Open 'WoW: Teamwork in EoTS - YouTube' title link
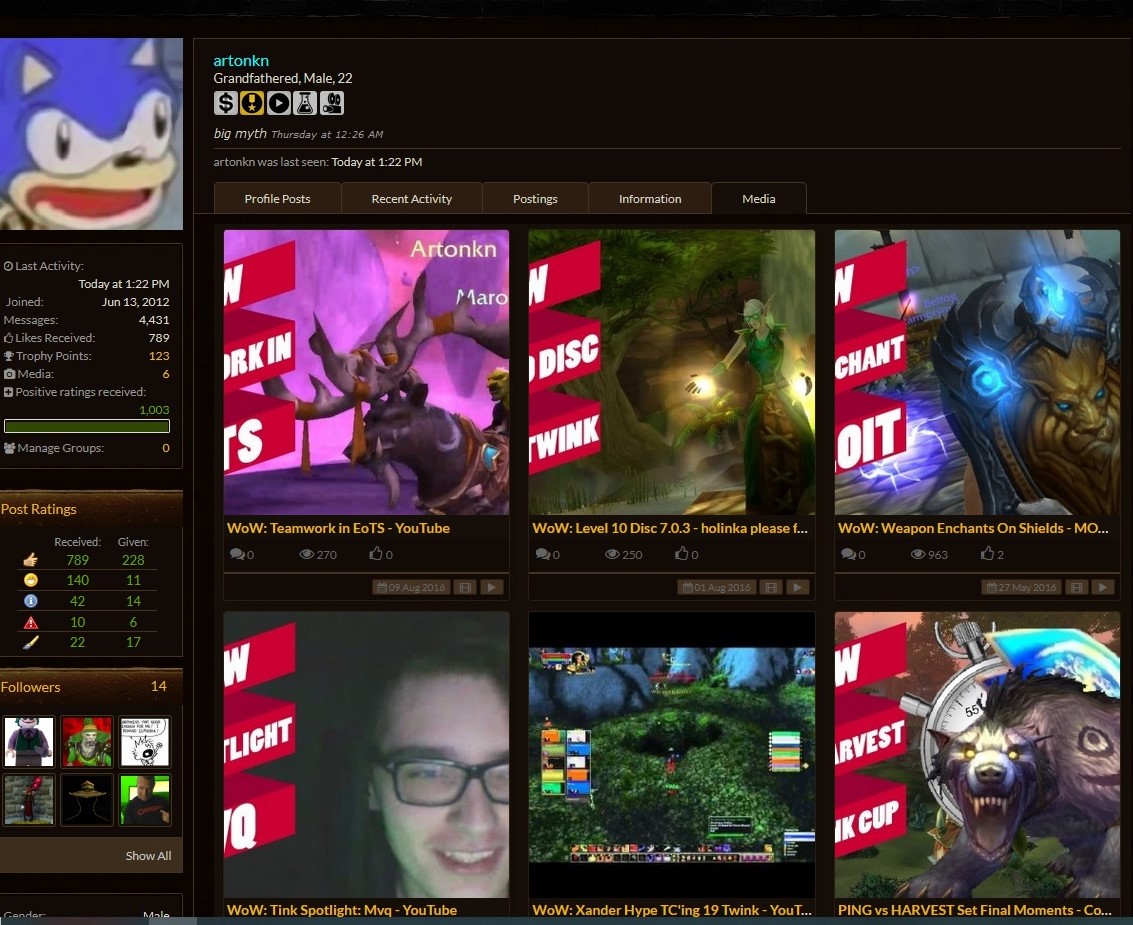 [338, 528]
